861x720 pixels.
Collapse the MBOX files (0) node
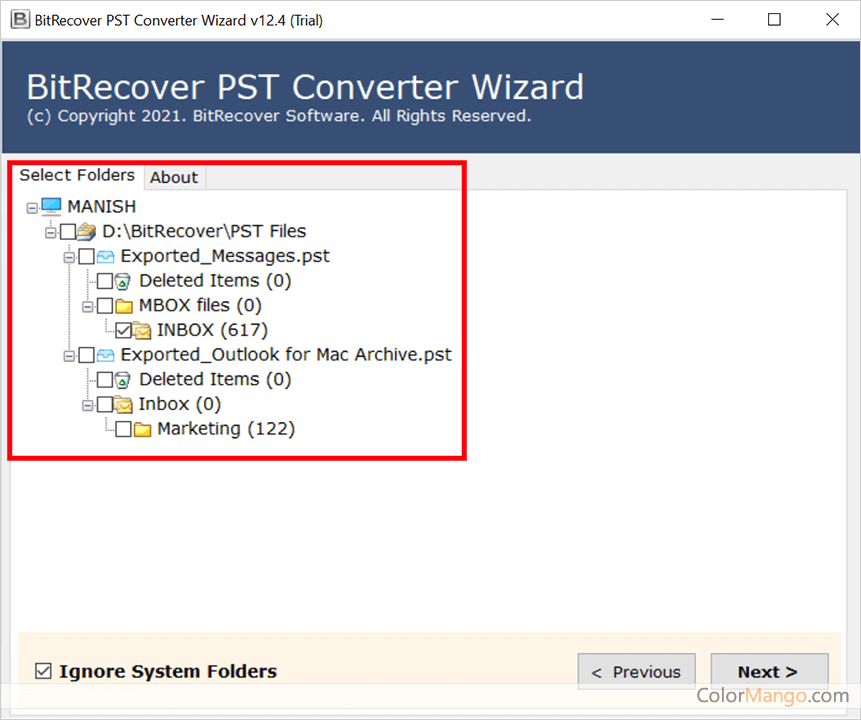[x=87, y=306]
